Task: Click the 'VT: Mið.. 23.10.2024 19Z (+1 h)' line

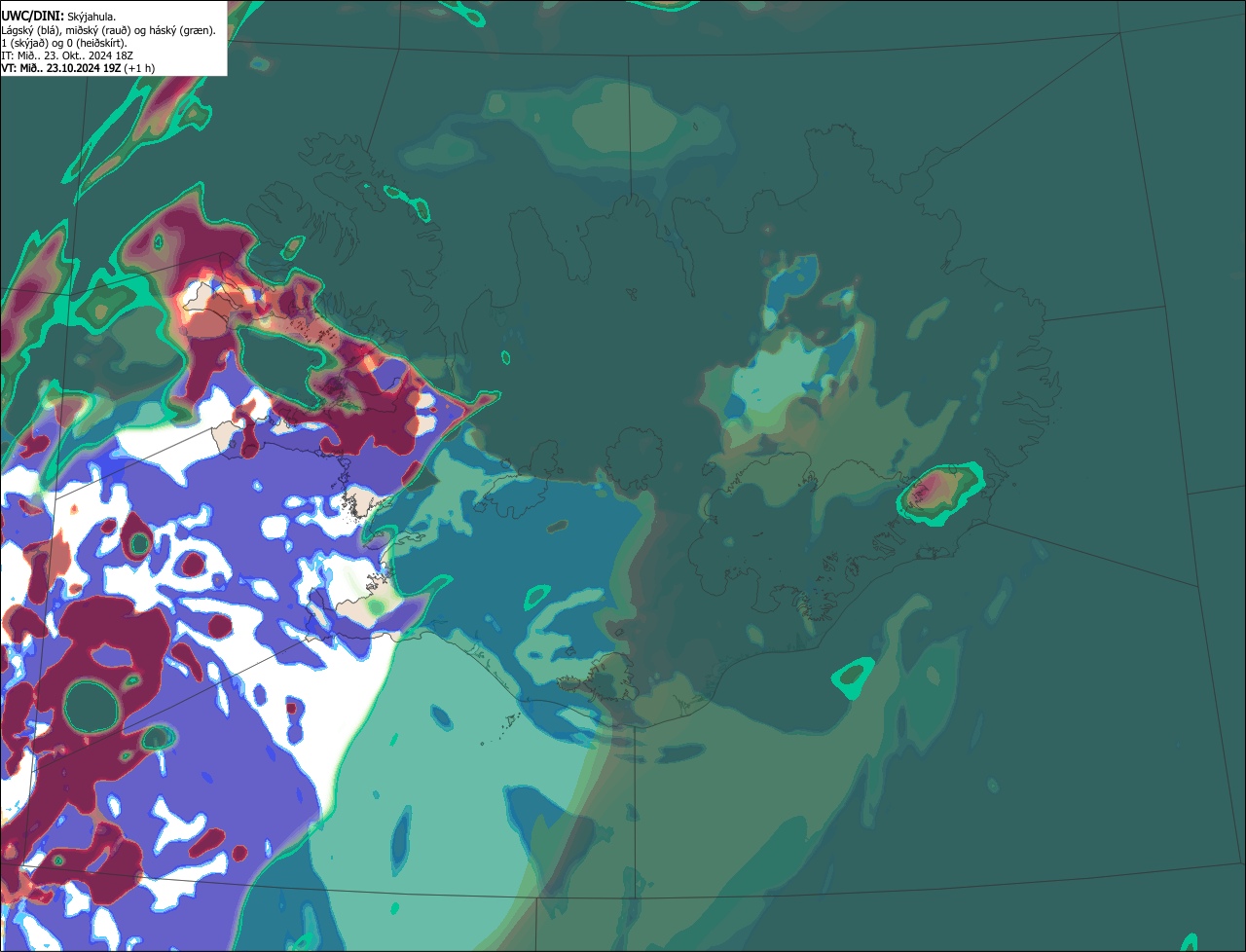Action: [78, 68]
